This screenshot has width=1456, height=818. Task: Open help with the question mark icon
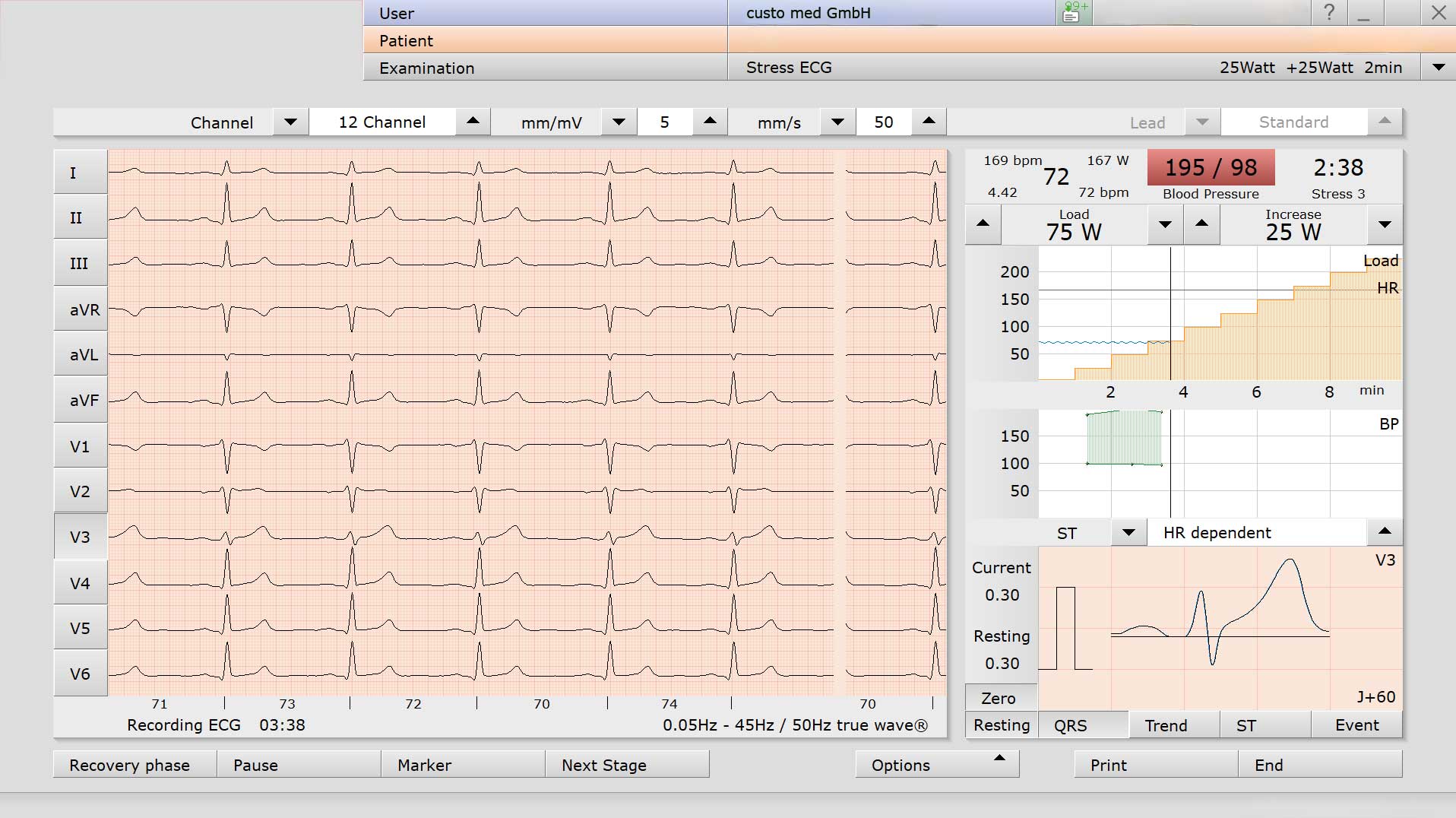(1329, 12)
